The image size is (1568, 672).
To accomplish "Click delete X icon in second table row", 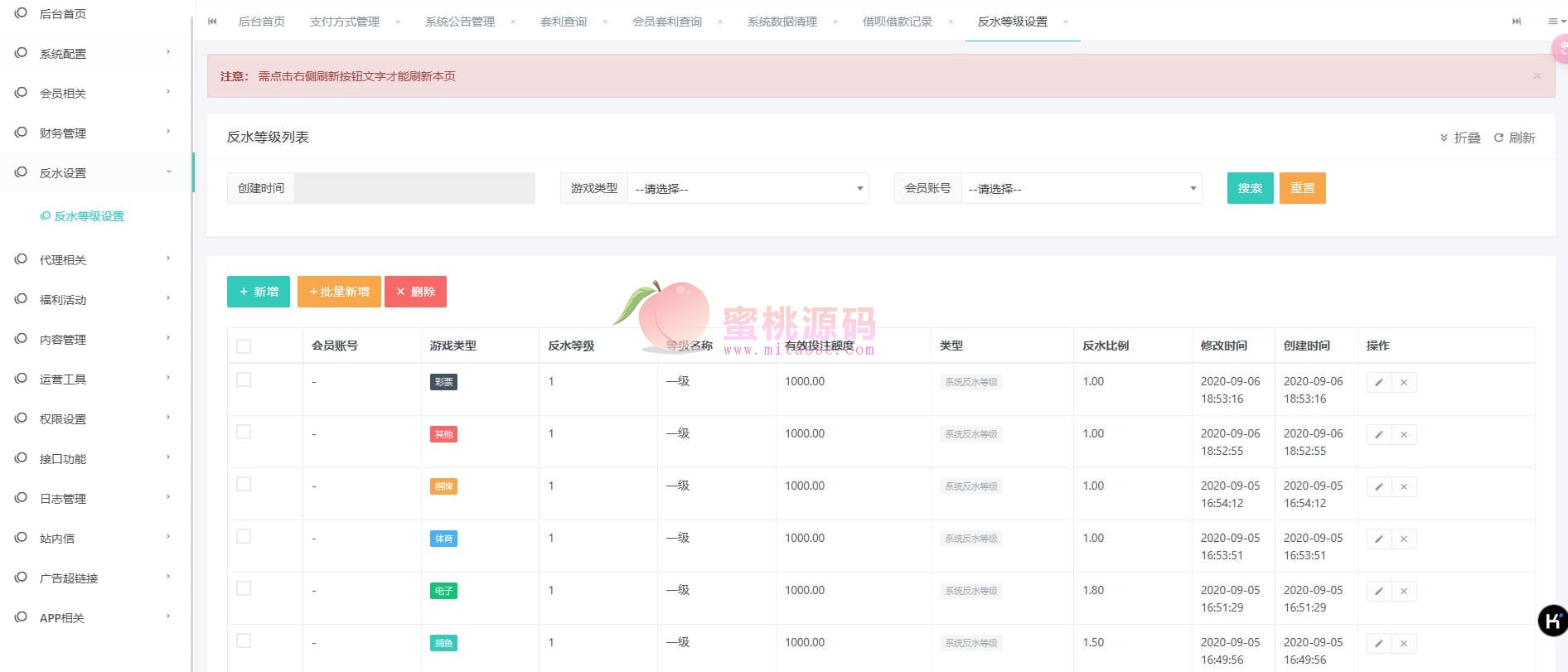I will tap(1404, 435).
